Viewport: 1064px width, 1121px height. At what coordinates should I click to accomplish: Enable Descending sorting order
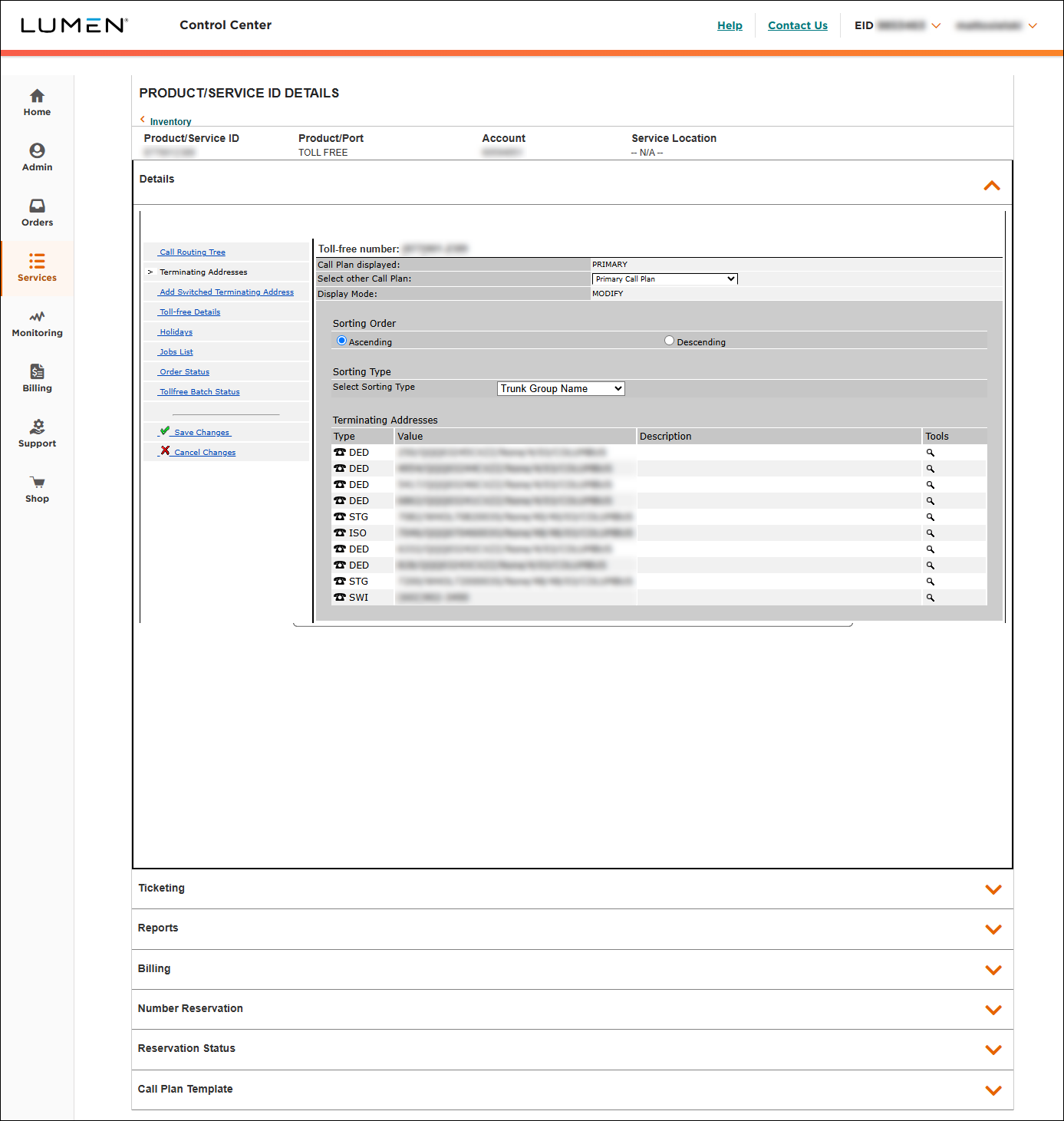click(669, 340)
